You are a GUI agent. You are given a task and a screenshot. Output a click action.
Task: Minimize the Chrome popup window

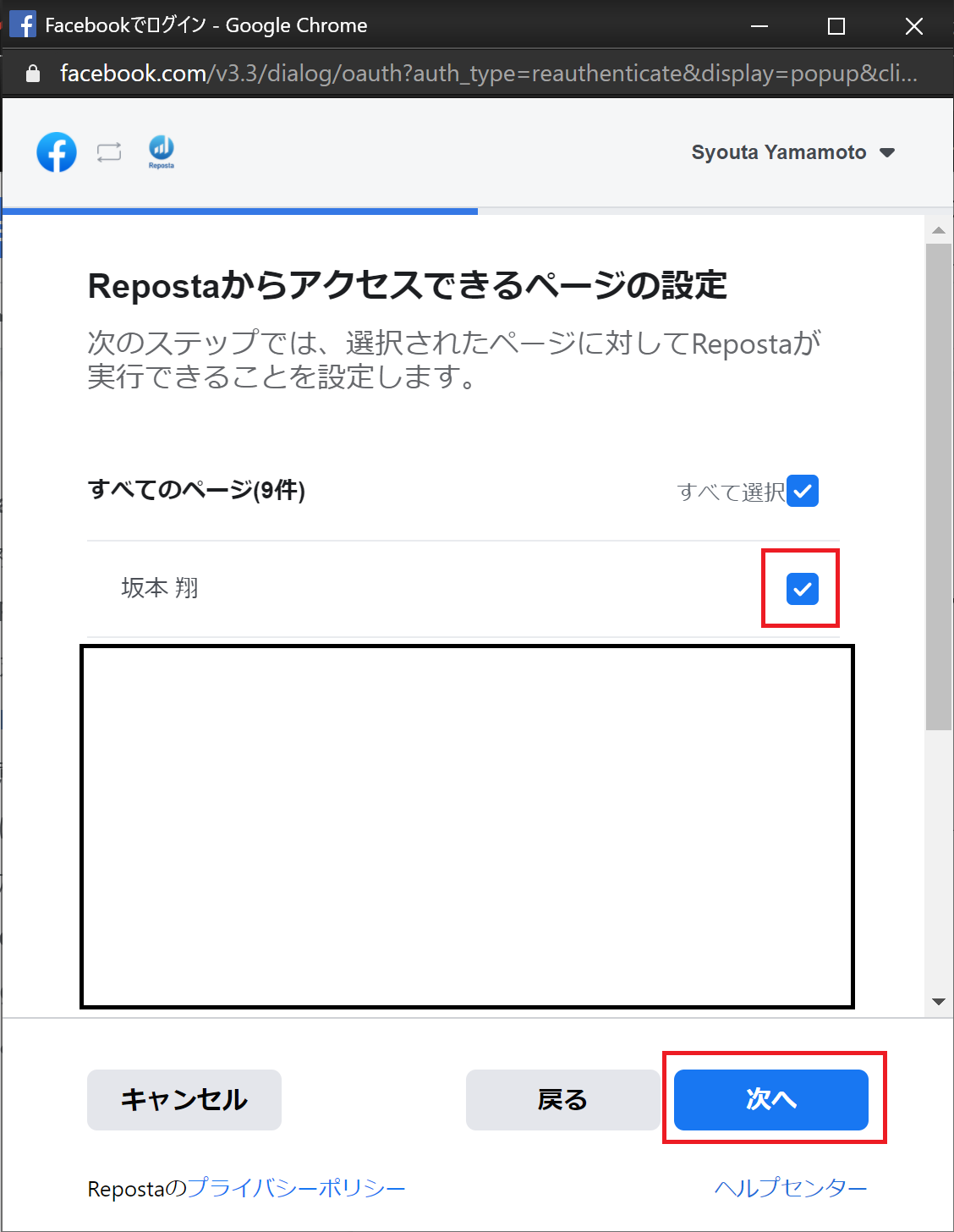(x=759, y=26)
